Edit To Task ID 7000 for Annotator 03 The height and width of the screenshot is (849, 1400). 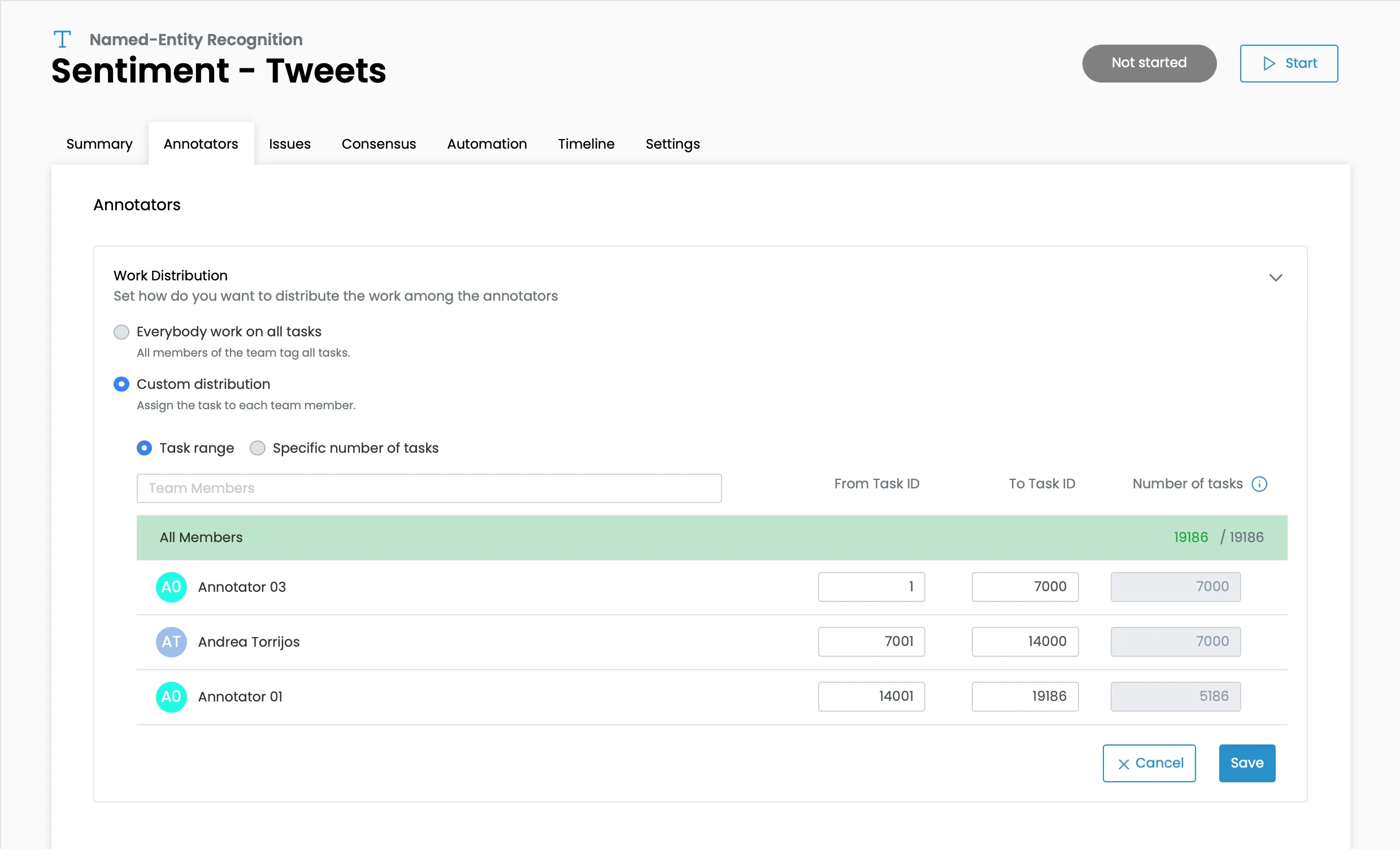[x=1025, y=587]
